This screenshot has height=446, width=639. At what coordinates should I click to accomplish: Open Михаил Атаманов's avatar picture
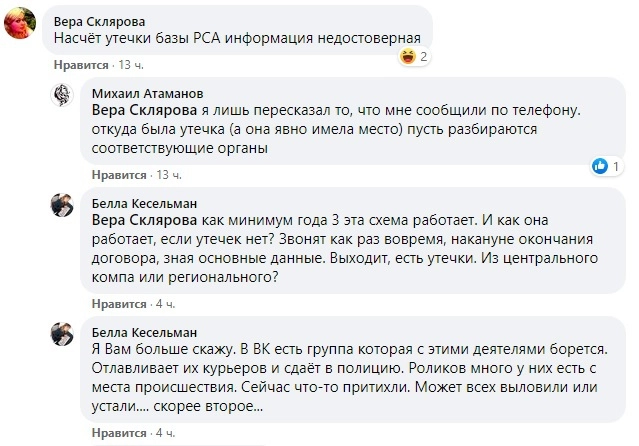(x=63, y=97)
